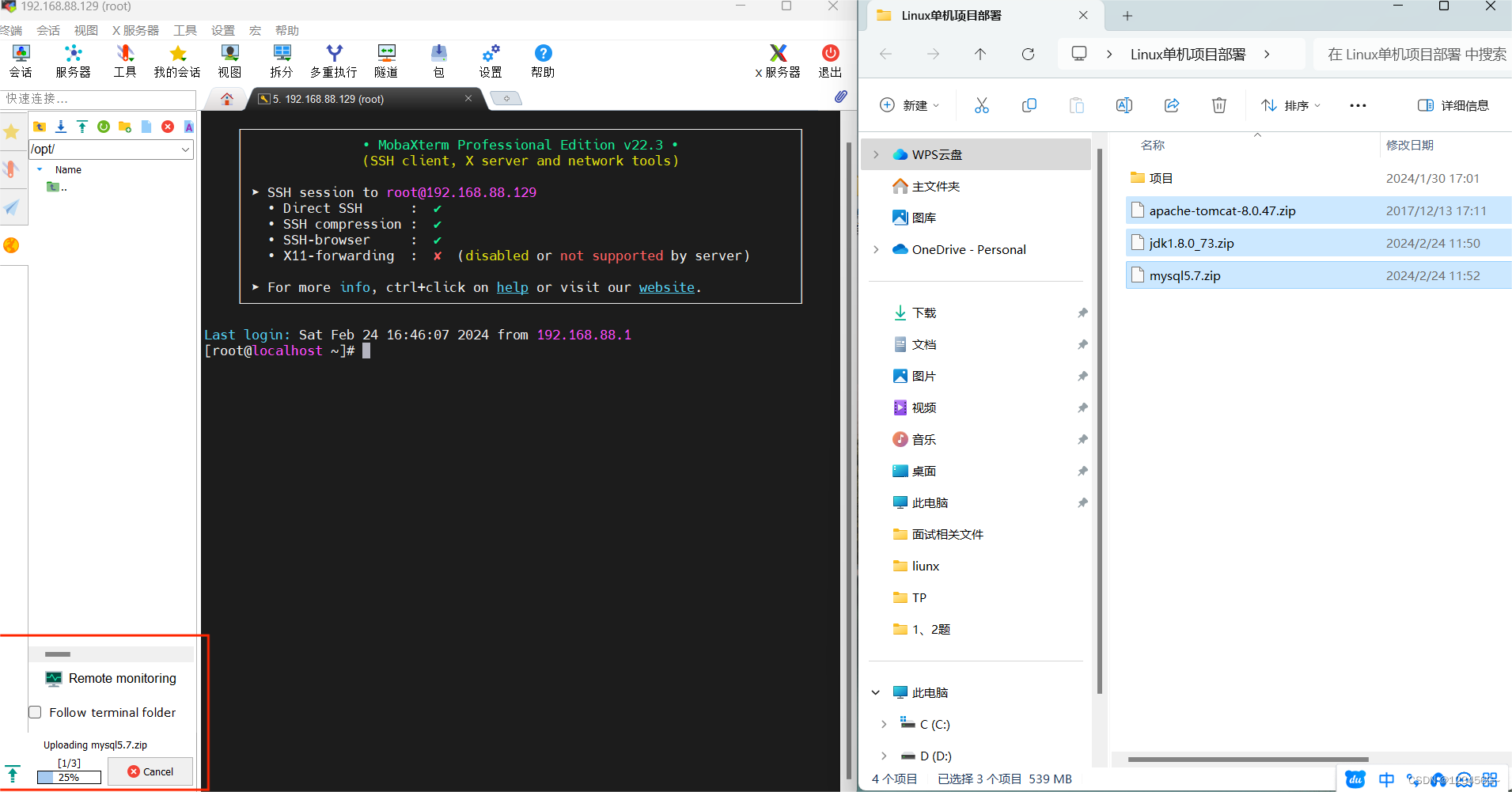Screen dimensions: 1512x792
Task: Open the more options (…) button in Explorer
Action: coord(1358,105)
